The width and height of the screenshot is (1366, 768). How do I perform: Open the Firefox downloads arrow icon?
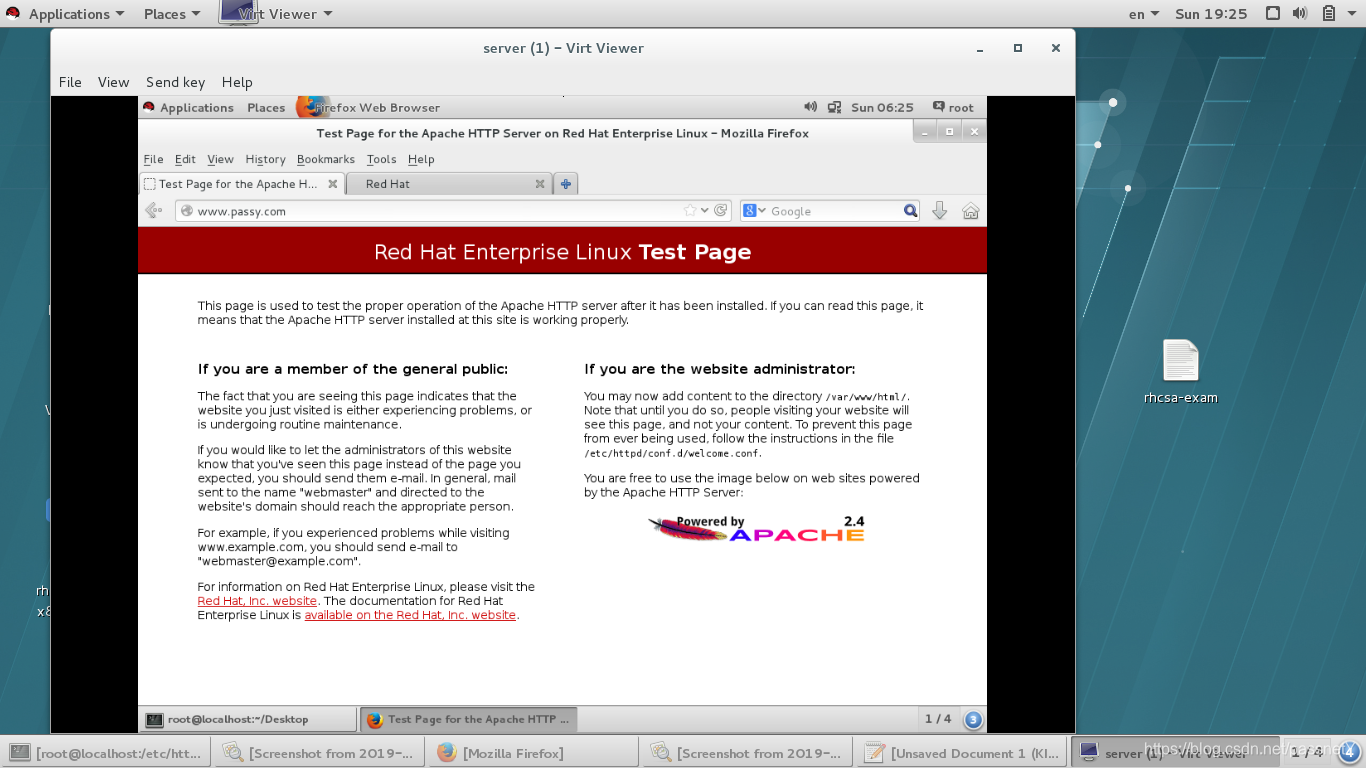pyautogui.click(x=939, y=211)
